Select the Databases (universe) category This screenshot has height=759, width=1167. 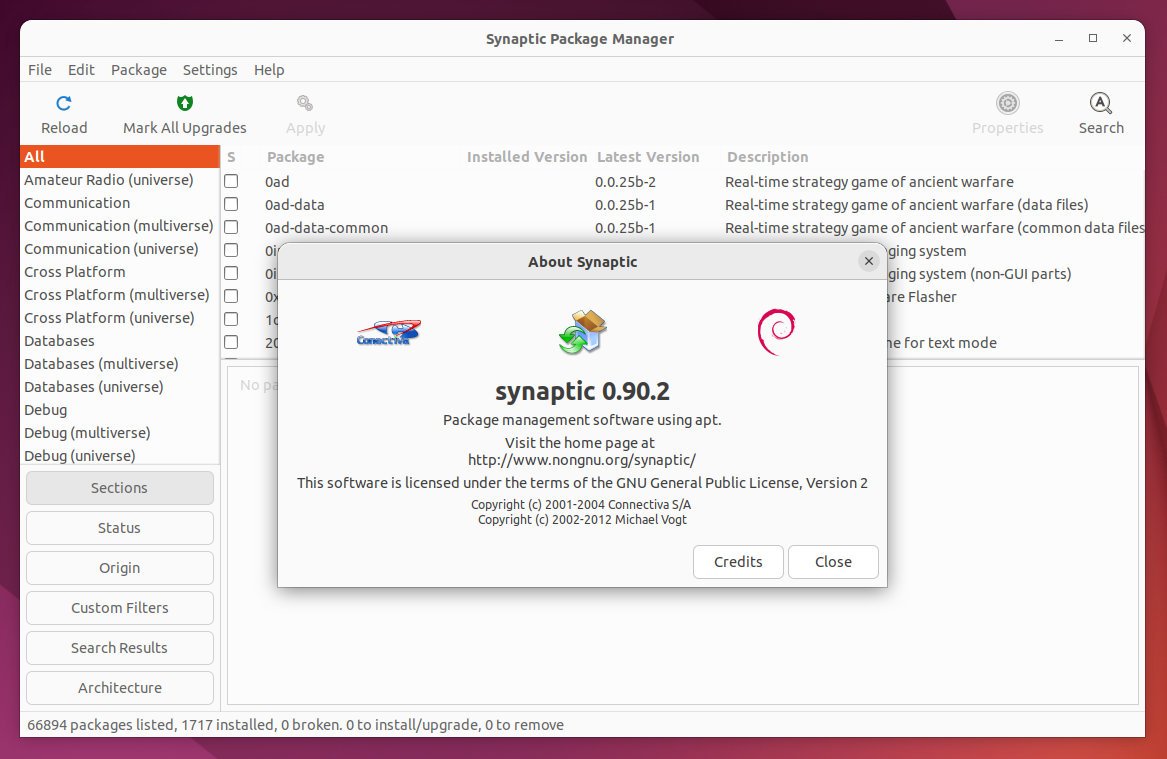coord(93,386)
